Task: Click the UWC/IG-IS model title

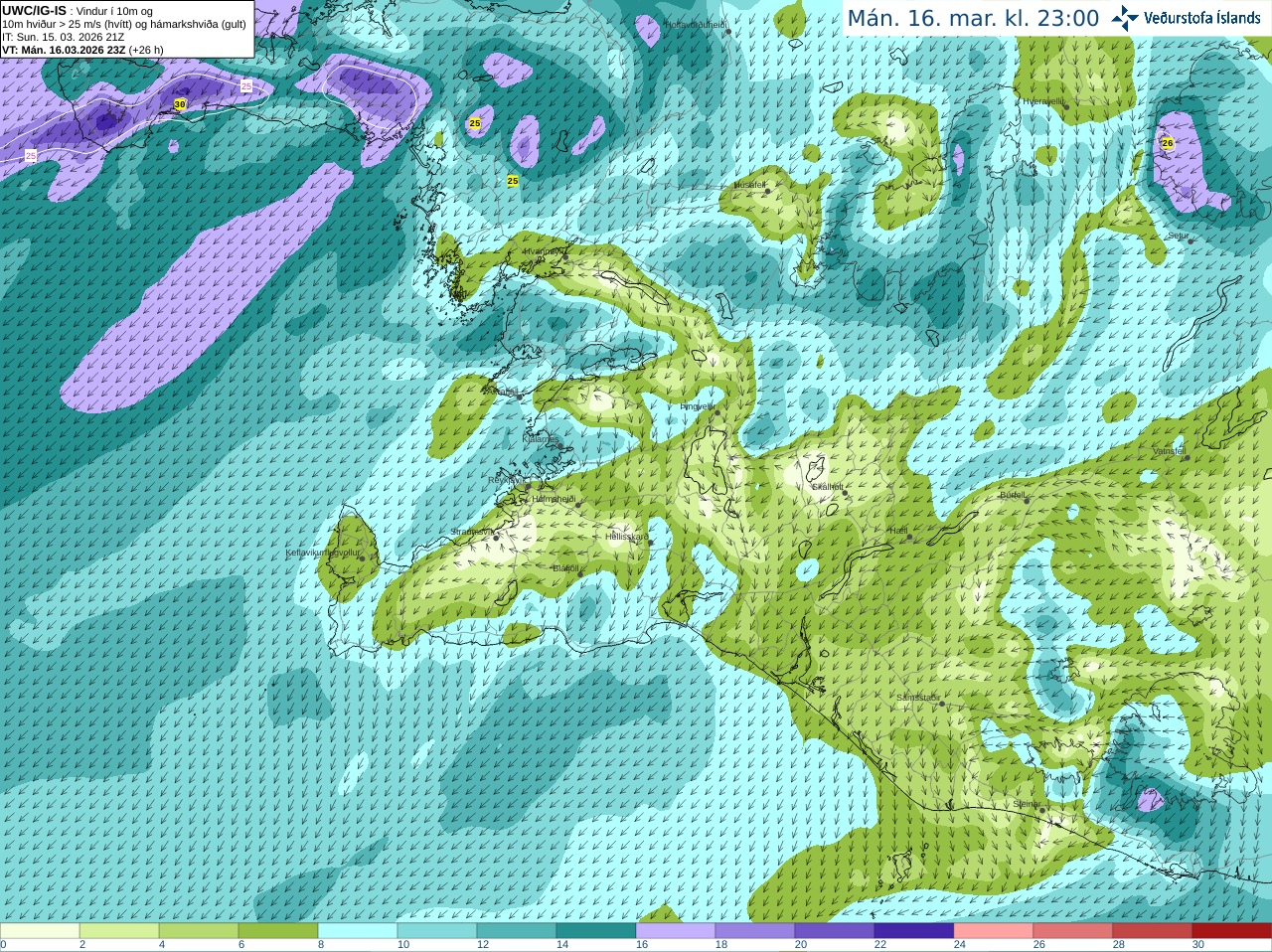Action: [x=34, y=10]
